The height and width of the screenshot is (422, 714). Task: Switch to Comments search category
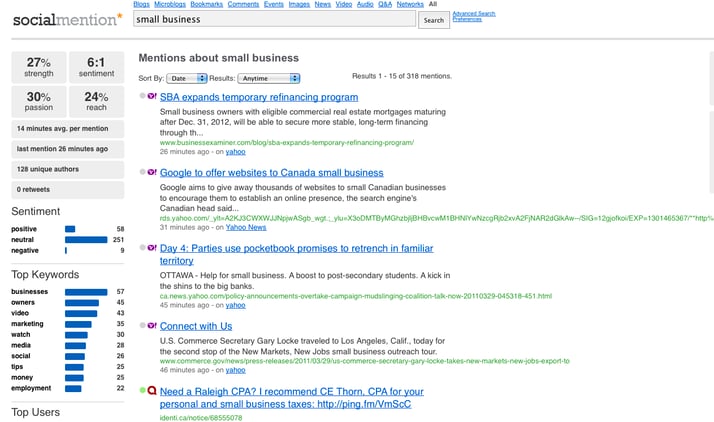pyautogui.click(x=243, y=4)
